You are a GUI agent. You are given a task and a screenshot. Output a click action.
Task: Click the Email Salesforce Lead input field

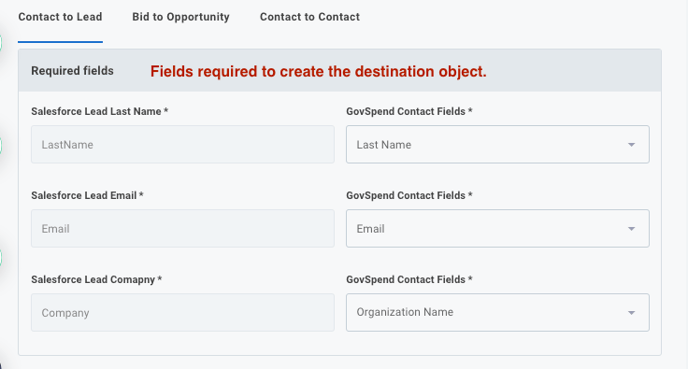click(x=183, y=229)
